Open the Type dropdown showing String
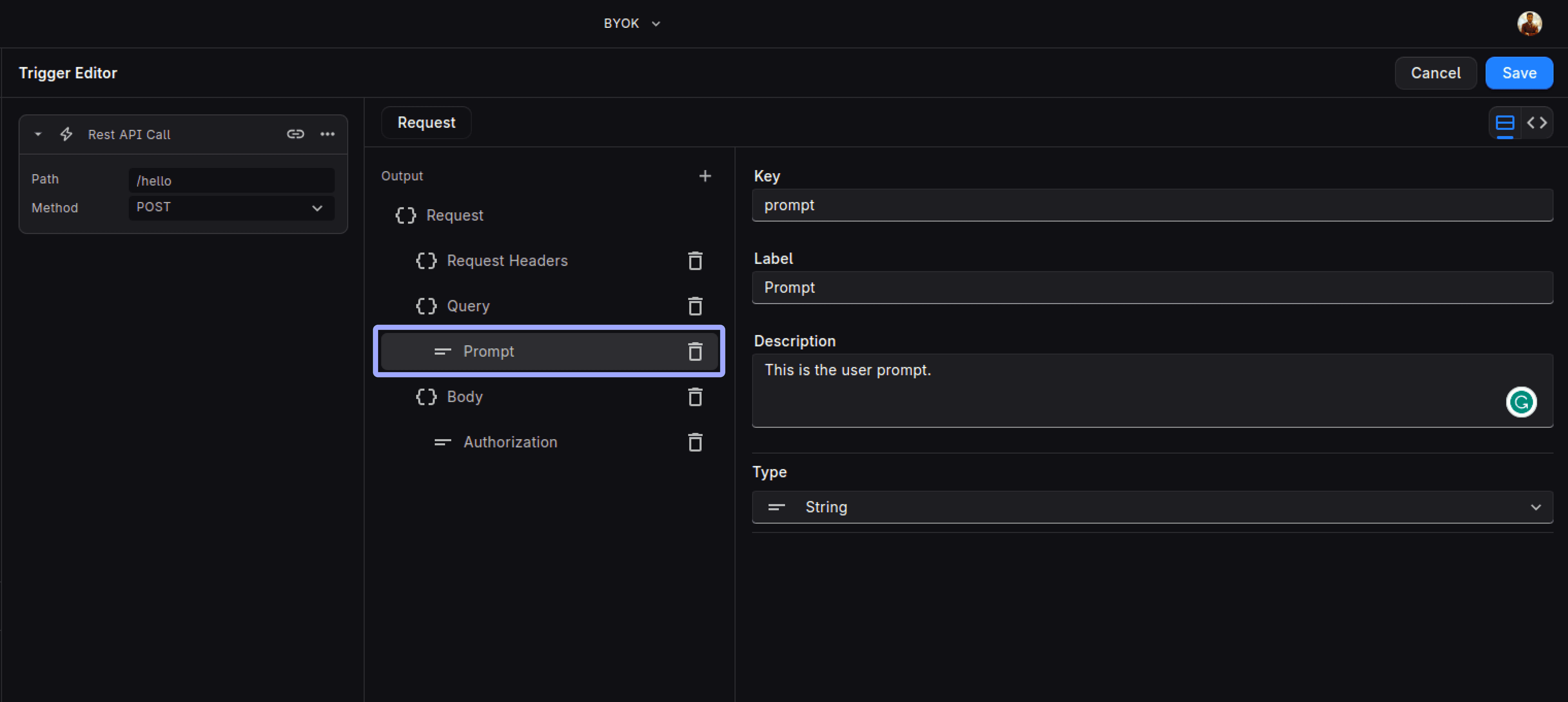Screen dimensions: 1568x702 coord(1151,507)
